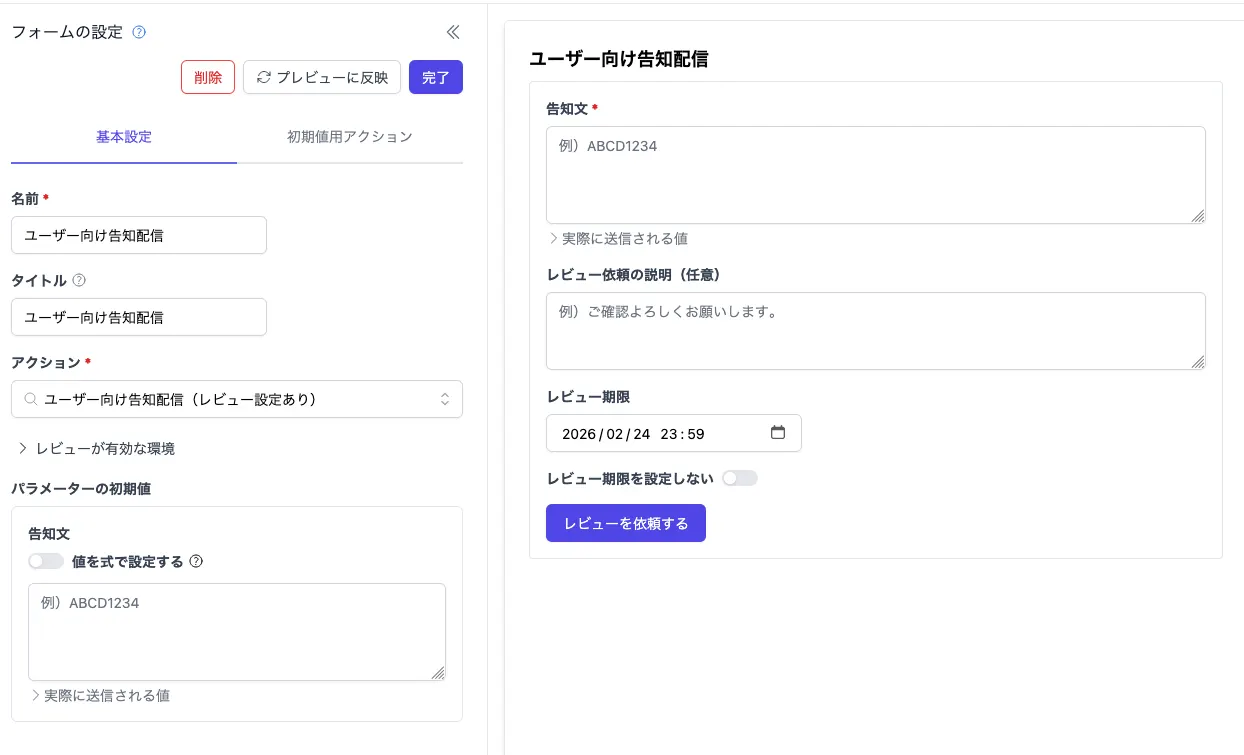Expand 実際に送信される値 in preview form

click(618, 239)
